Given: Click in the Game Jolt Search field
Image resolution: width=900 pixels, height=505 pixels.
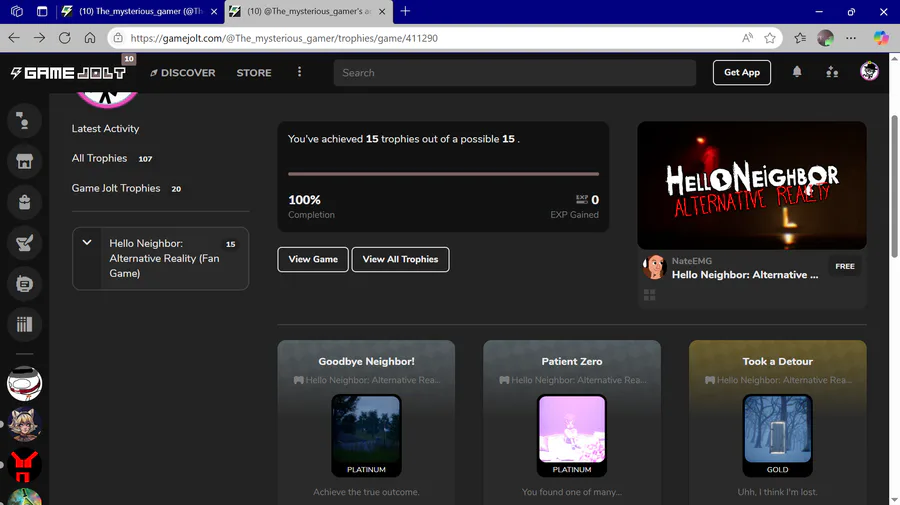Looking at the screenshot, I should 514,73.
